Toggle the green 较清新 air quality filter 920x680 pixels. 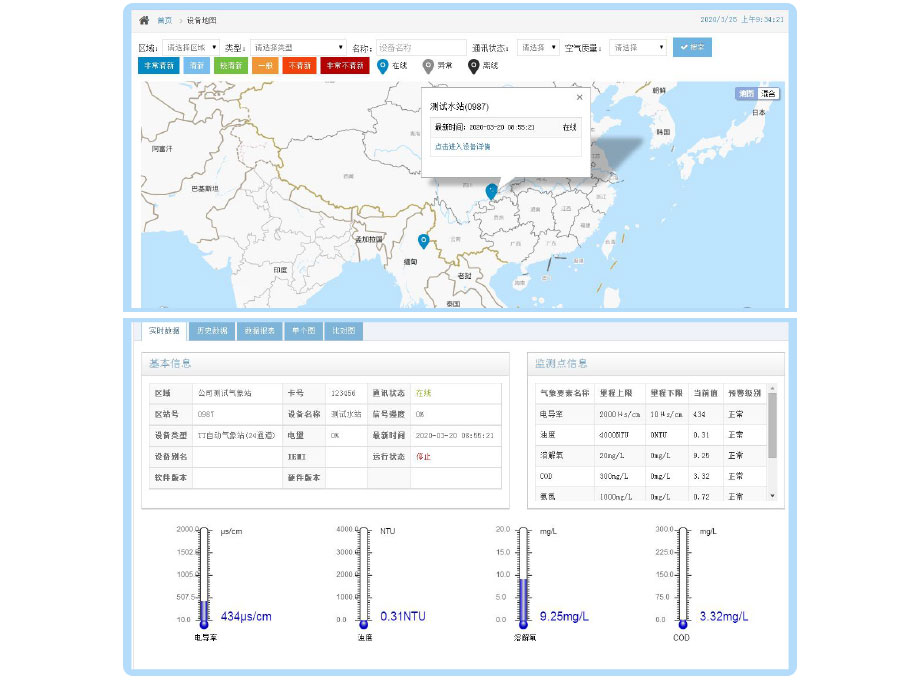pyautogui.click(x=231, y=66)
